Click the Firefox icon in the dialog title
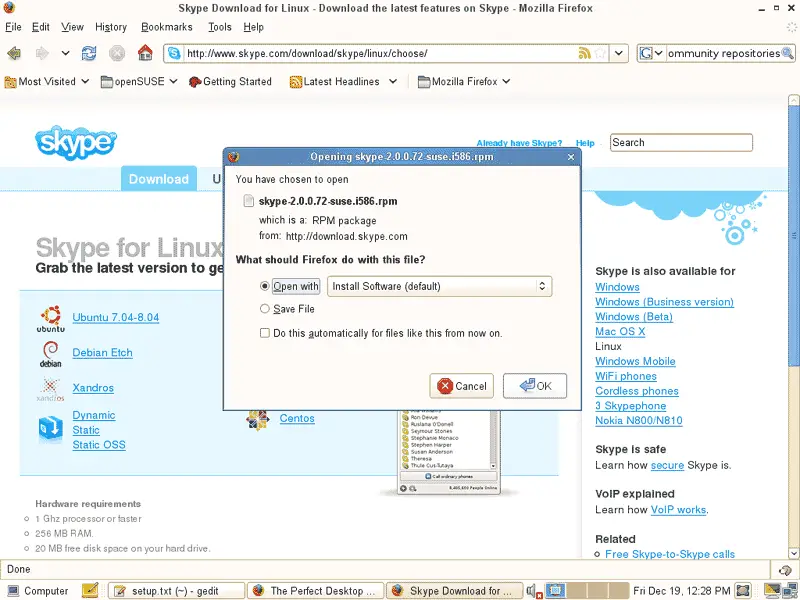The width and height of the screenshot is (800, 600). 234,157
